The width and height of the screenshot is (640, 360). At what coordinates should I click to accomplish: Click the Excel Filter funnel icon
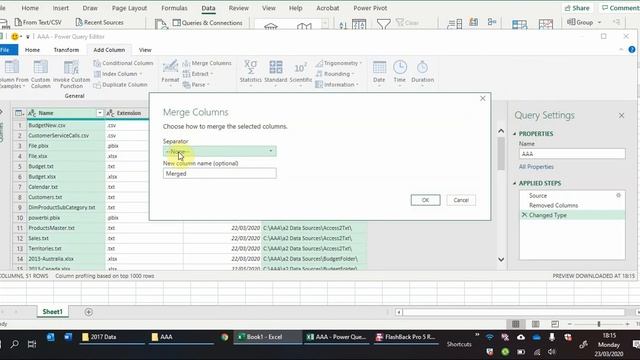[383, 24]
